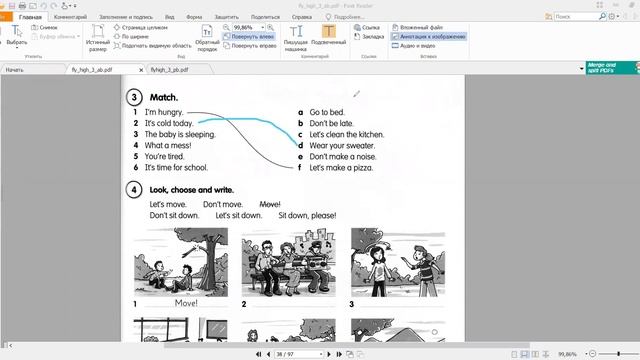Click the Ссылка link tool
The width and height of the screenshot is (640, 360).
pyautogui.click(x=367, y=27)
